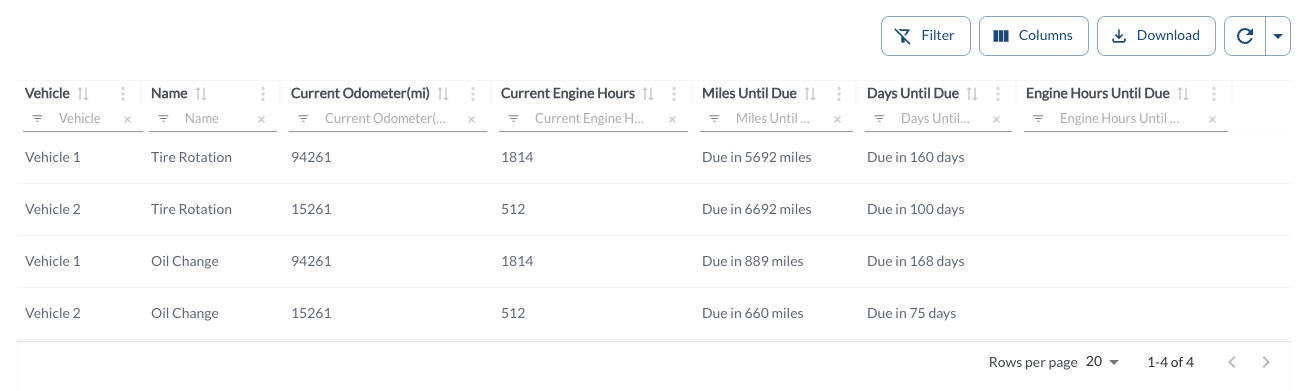The image size is (1303, 391).
Task: Select the Vehicle 1 Tire Rotation row
Action: (x=652, y=158)
